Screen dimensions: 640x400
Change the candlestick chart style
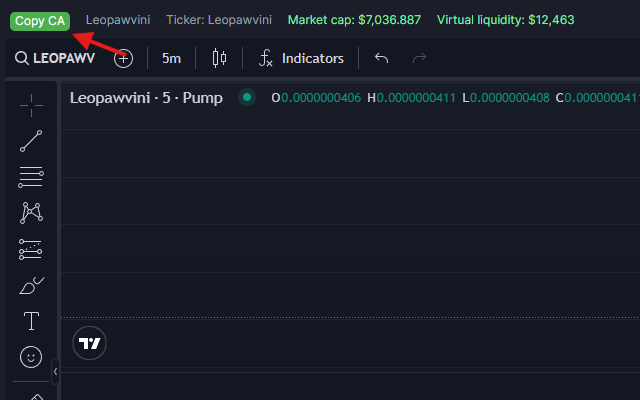click(219, 58)
